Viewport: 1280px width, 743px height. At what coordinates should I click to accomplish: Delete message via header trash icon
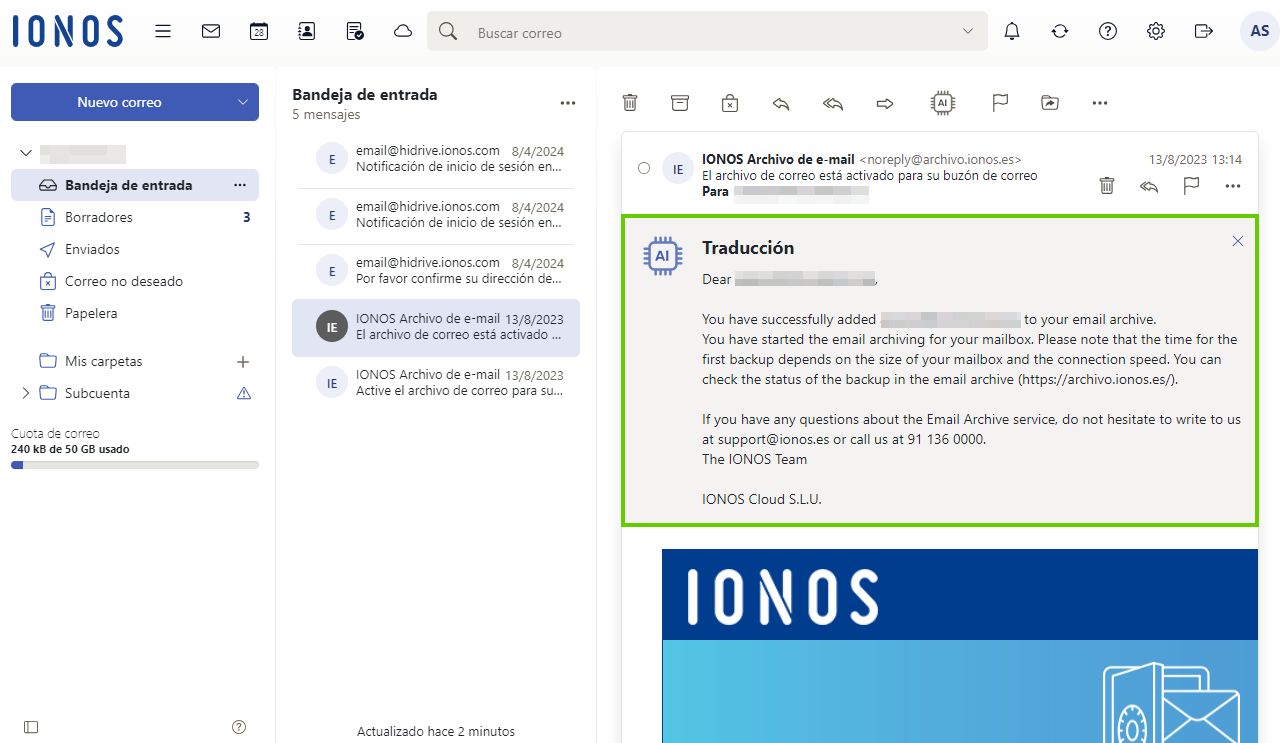tap(1107, 185)
